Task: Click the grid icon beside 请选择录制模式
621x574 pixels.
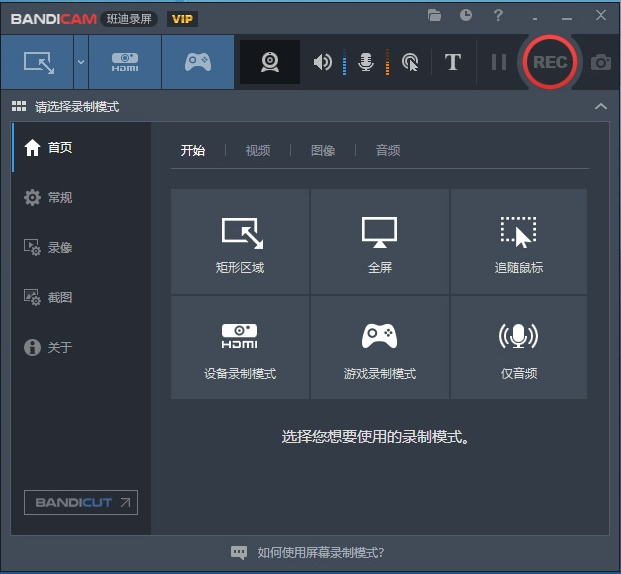Action: 19,106
